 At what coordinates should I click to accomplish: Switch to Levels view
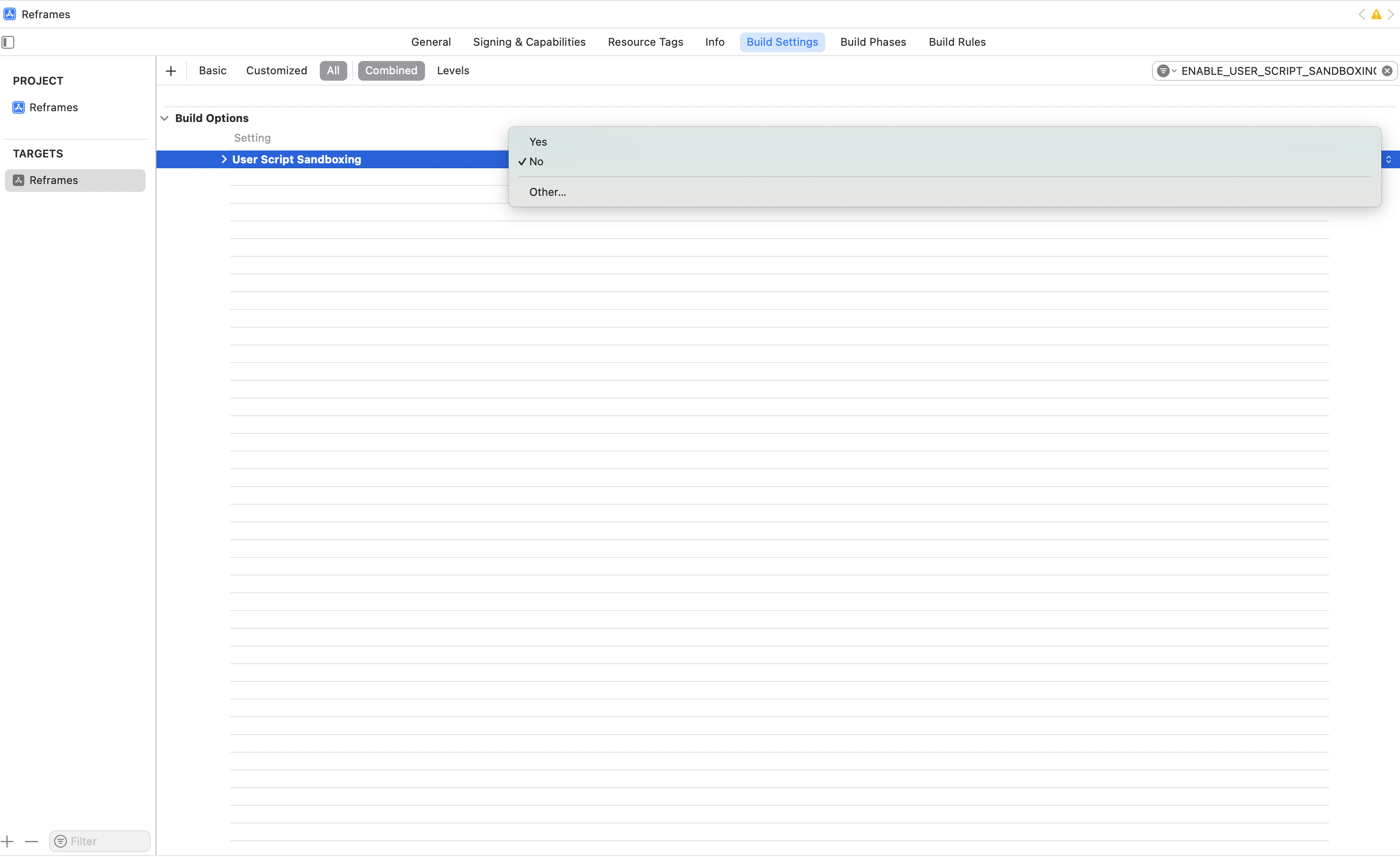point(453,71)
